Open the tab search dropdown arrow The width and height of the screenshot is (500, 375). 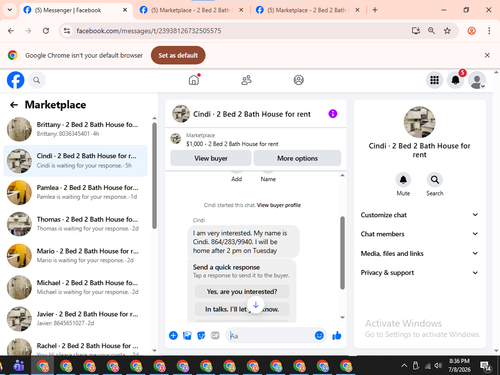[10, 10]
